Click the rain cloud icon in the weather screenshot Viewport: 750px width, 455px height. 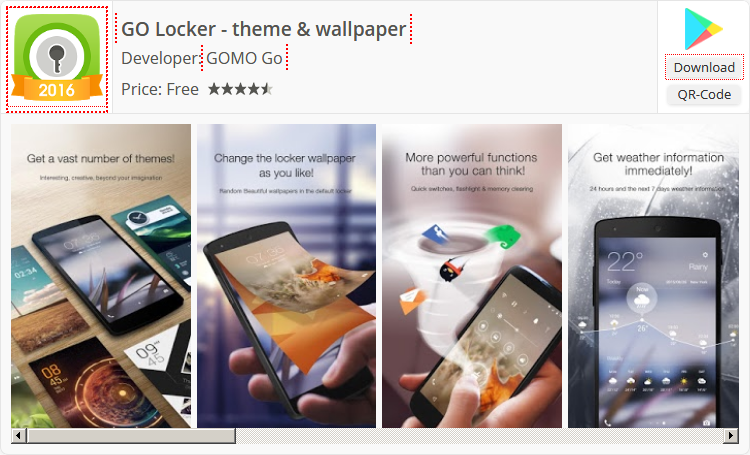click(641, 301)
